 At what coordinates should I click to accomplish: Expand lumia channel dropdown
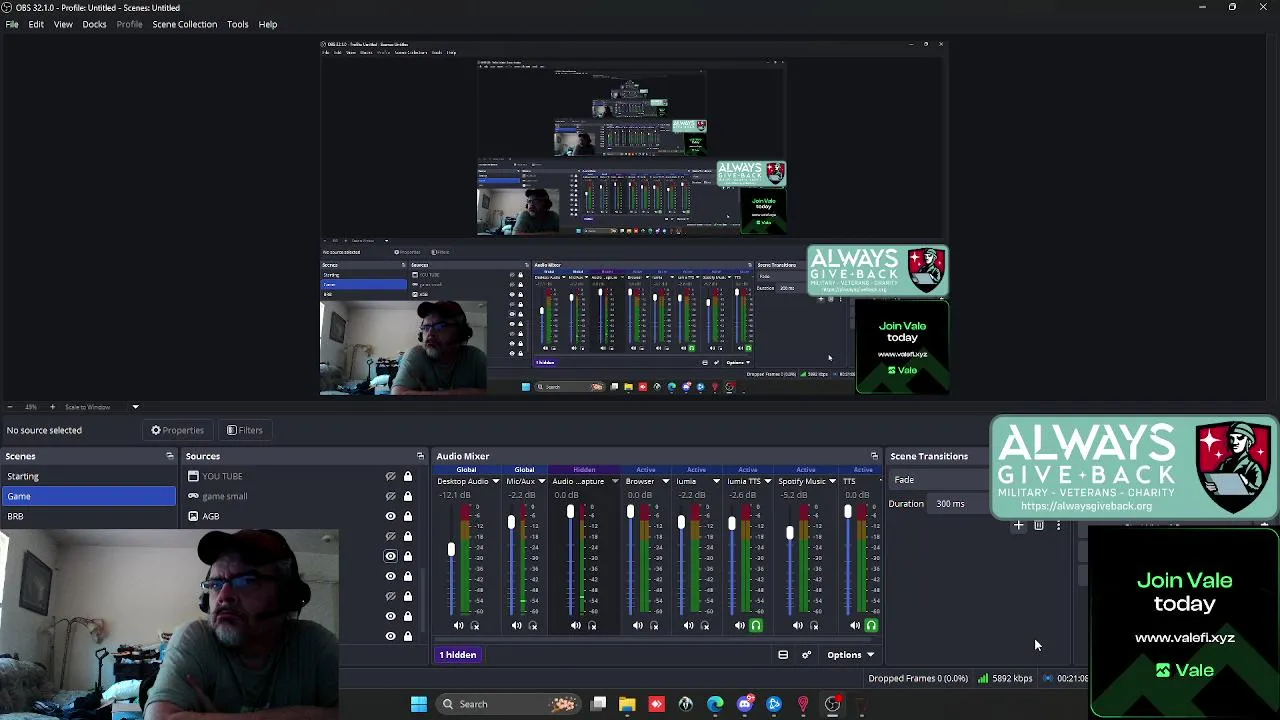pyautogui.click(x=716, y=481)
